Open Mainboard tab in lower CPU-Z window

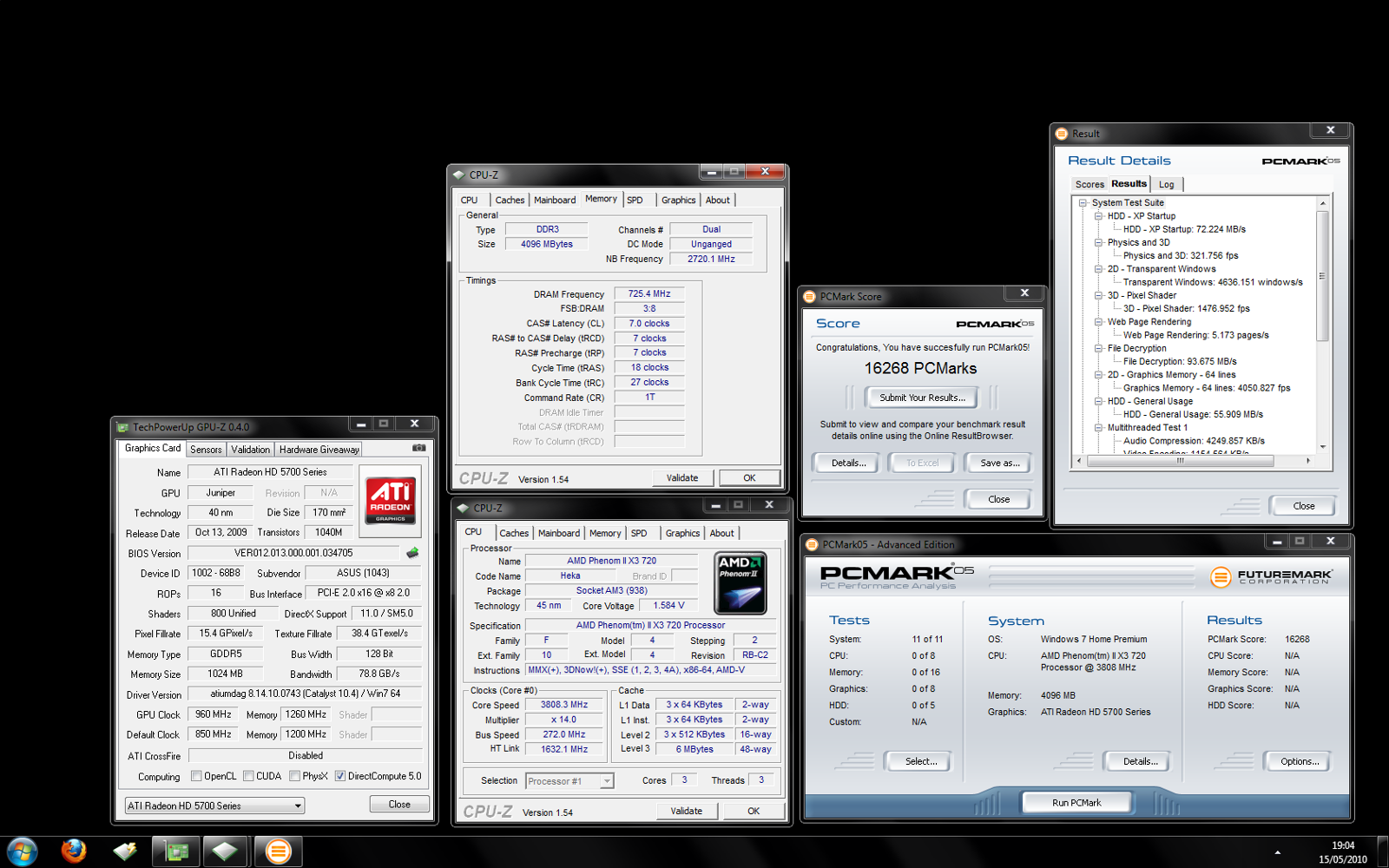coord(558,534)
